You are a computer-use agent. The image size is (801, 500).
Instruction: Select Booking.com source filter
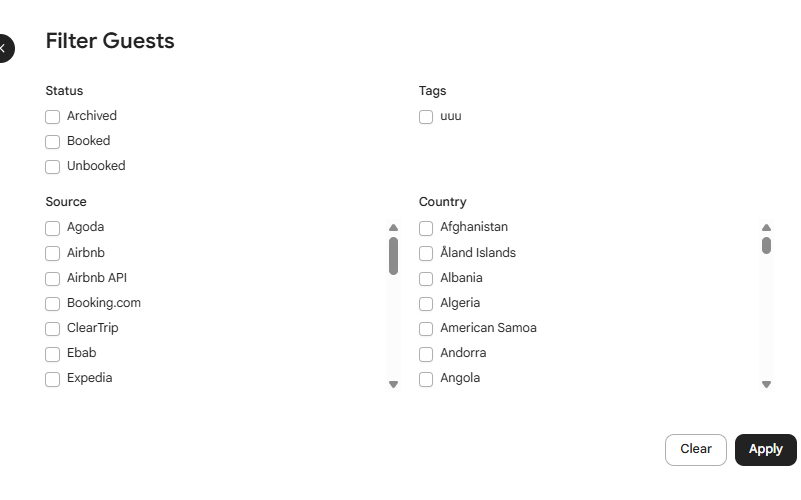coord(53,304)
